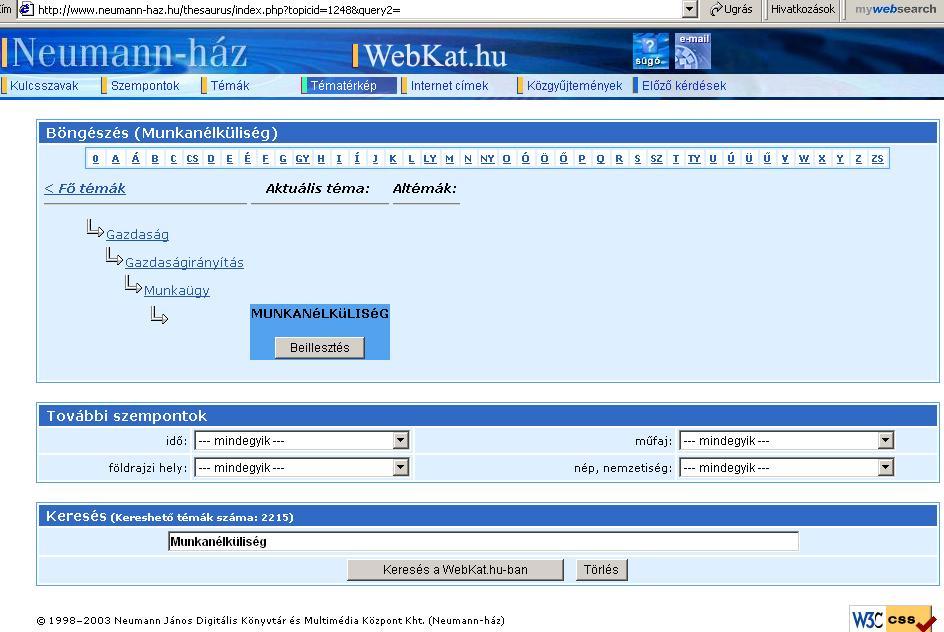The height and width of the screenshot is (632, 944).
Task: Browse topics starting with letter A
Action: (116, 158)
